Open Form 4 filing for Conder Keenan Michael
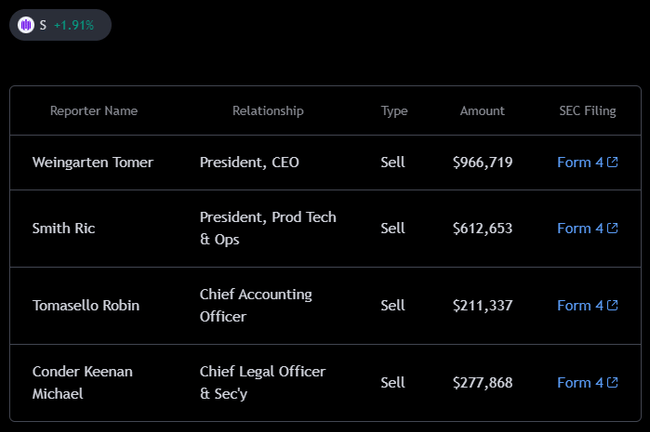This screenshot has height=432, width=650. coord(580,382)
